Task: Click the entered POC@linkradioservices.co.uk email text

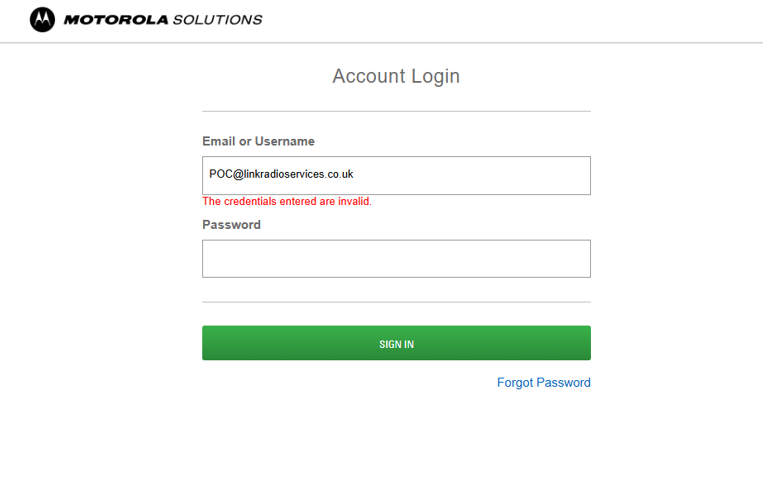Action: point(281,174)
